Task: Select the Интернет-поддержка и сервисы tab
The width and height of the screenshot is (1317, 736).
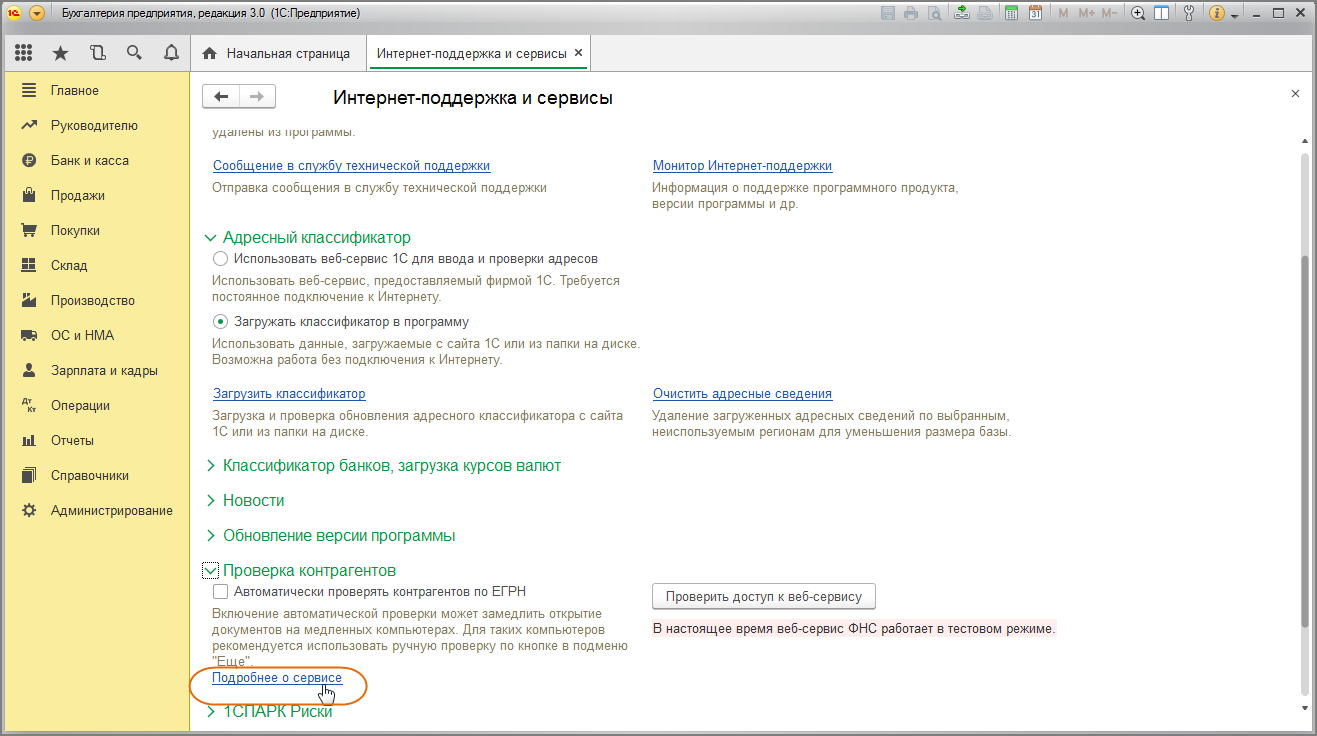Action: click(x=471, y=53)
